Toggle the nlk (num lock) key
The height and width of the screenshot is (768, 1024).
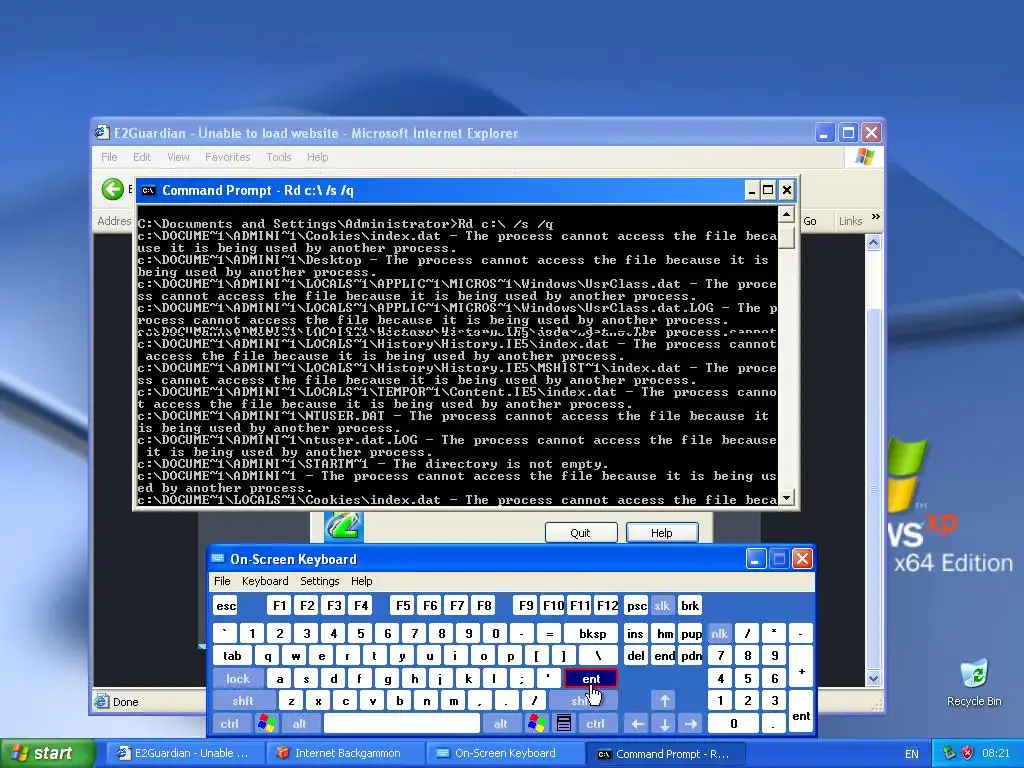click(719, 633)
